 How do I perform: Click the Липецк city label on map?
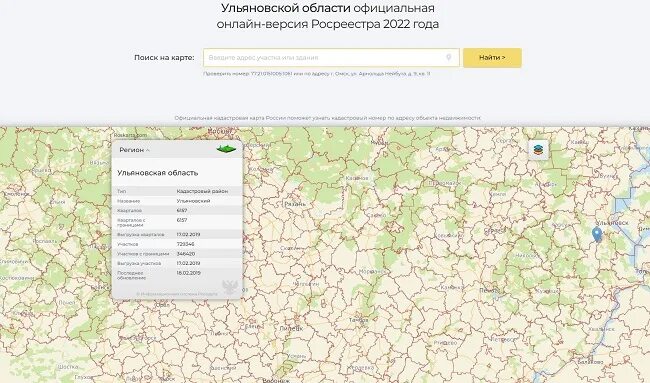click(291, 329)
